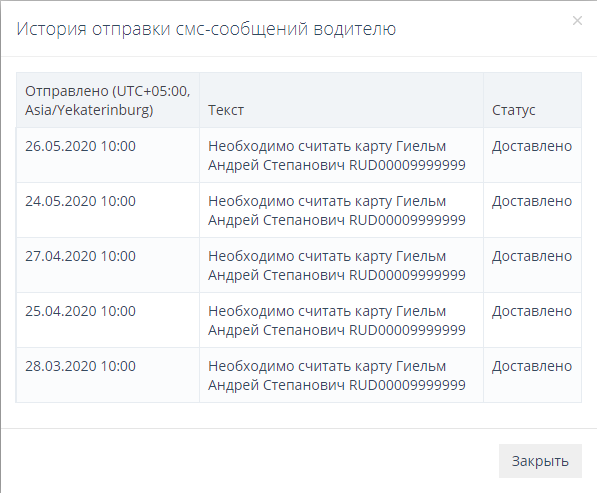Click the 25.04.2020 10:00 date cell
Screen dimensions: 597x493
click(80, 311)
